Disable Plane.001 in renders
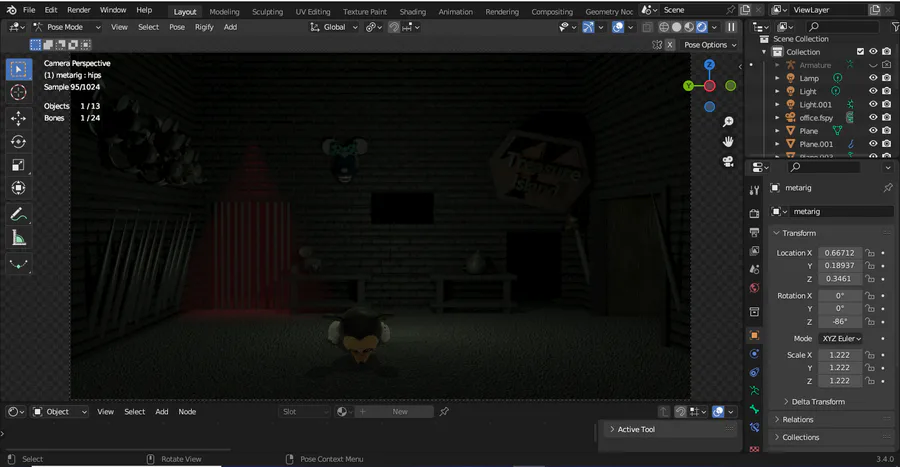This screenshot has height=467, width=900. click(x=886, y=144)
